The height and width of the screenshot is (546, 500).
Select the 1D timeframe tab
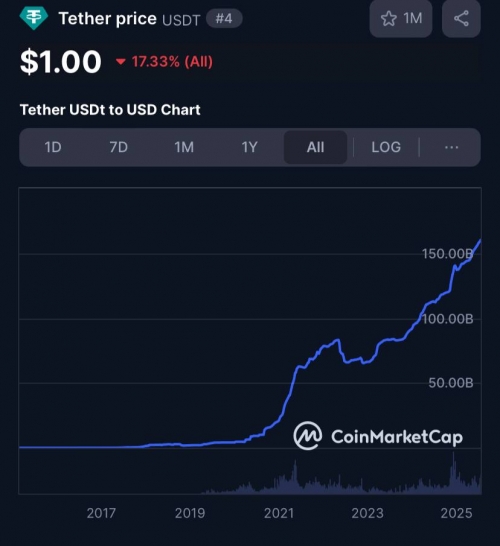pos(53,147)
